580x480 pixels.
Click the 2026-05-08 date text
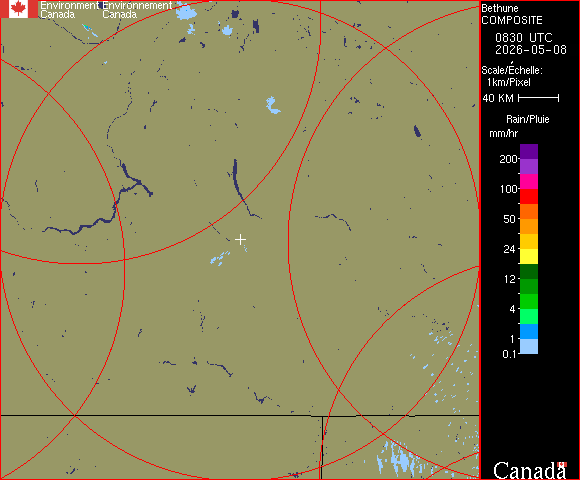tap(531, 50)
